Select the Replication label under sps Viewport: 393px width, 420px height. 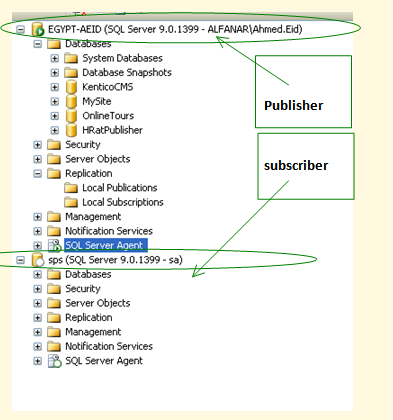coord(89,318)
